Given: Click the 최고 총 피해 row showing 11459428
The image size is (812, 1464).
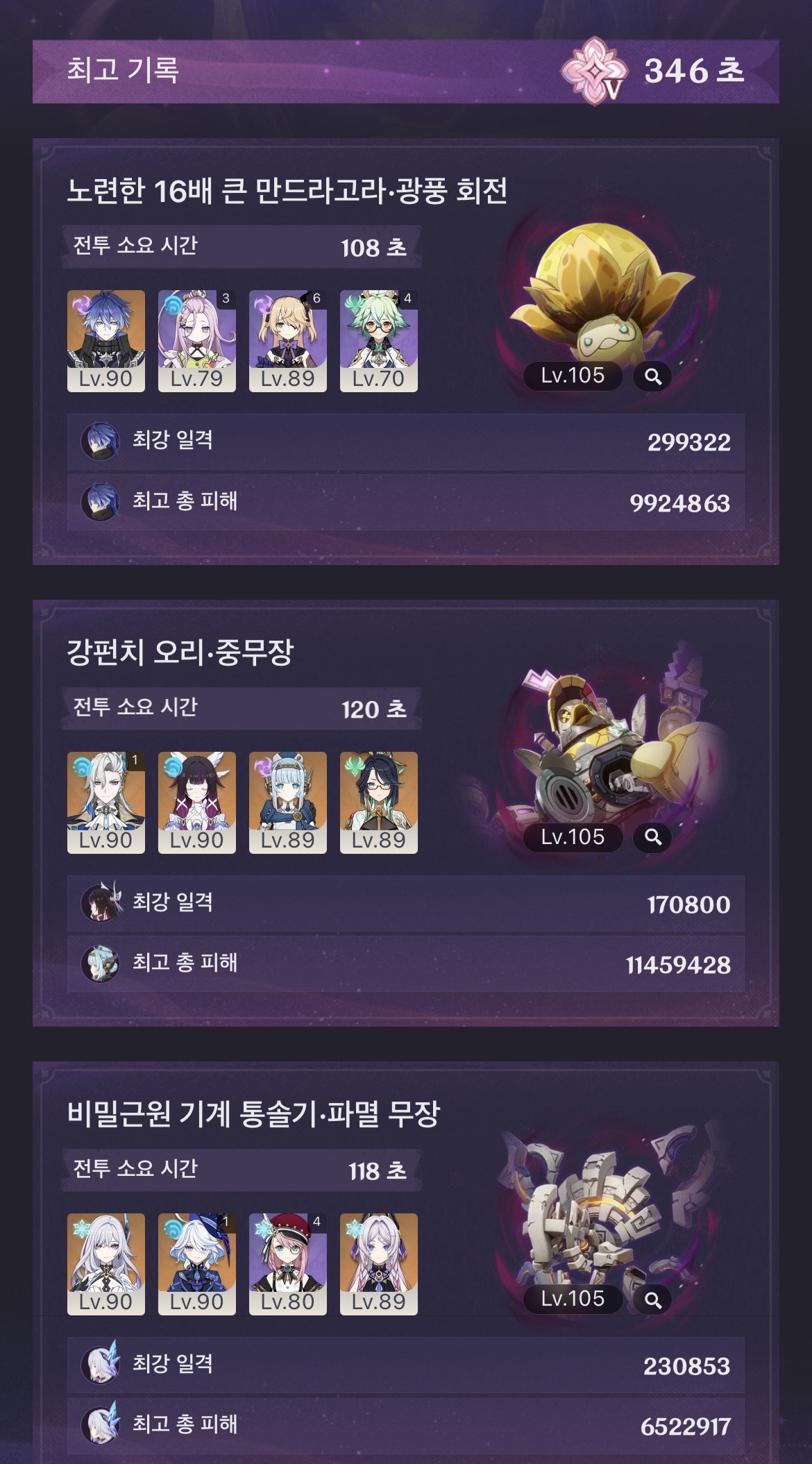Looking at the screenshot, I should coord(406,964).
